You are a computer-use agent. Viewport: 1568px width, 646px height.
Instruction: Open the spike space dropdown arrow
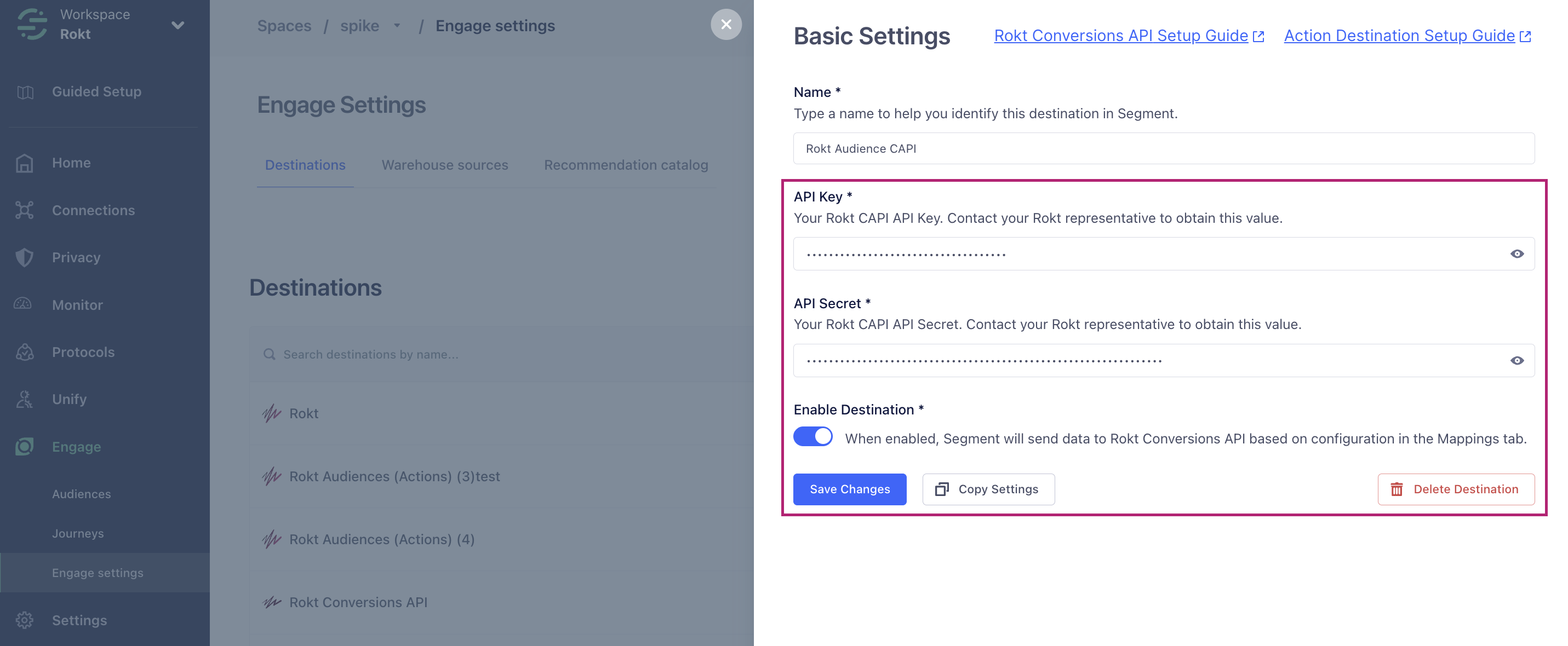pyautogui.click(x=397, y=26)
